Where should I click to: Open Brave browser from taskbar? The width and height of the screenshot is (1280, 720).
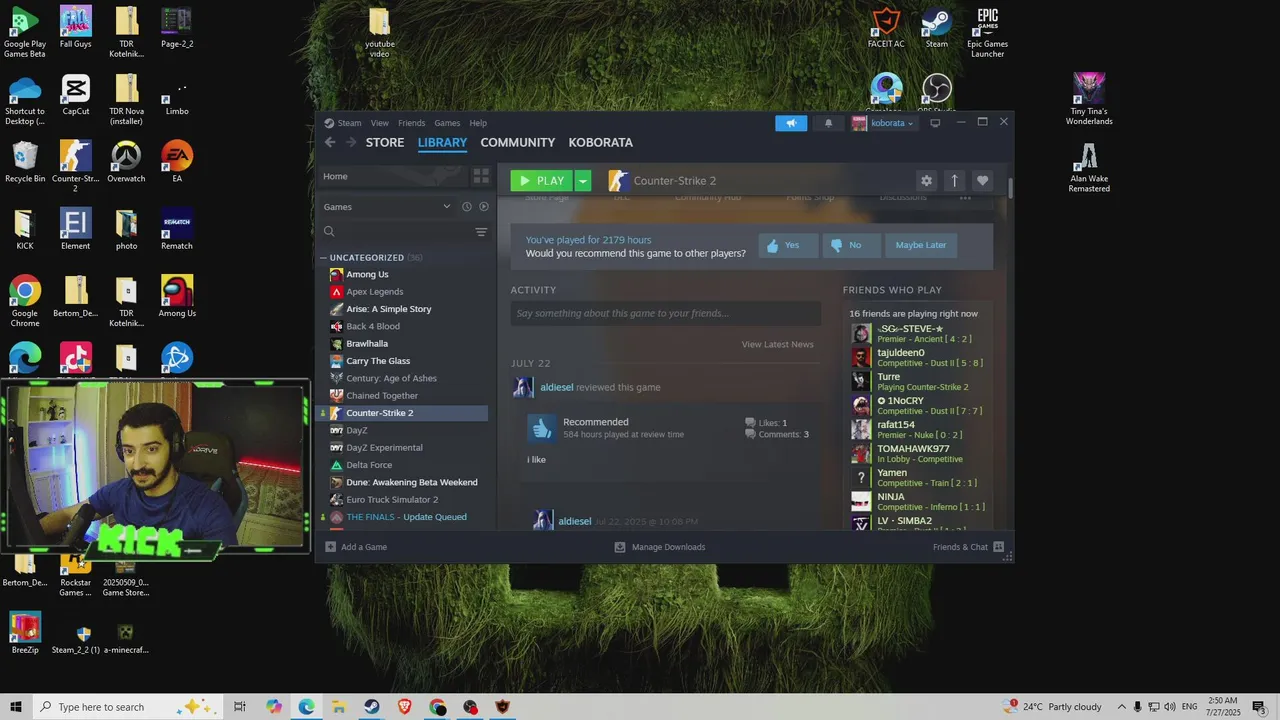coord(404,707)
